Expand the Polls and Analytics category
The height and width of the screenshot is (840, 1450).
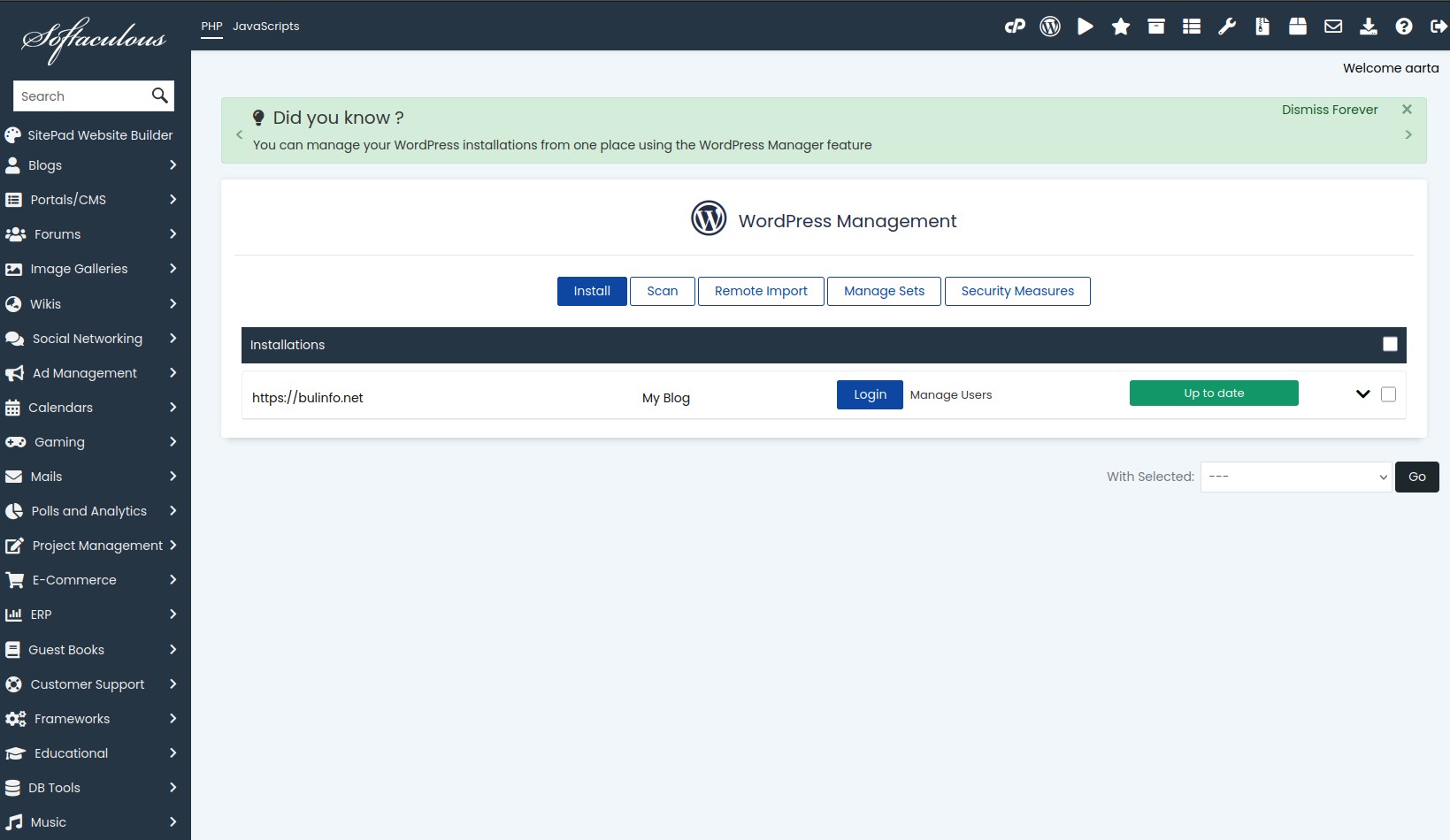click(x=173, y=511)
